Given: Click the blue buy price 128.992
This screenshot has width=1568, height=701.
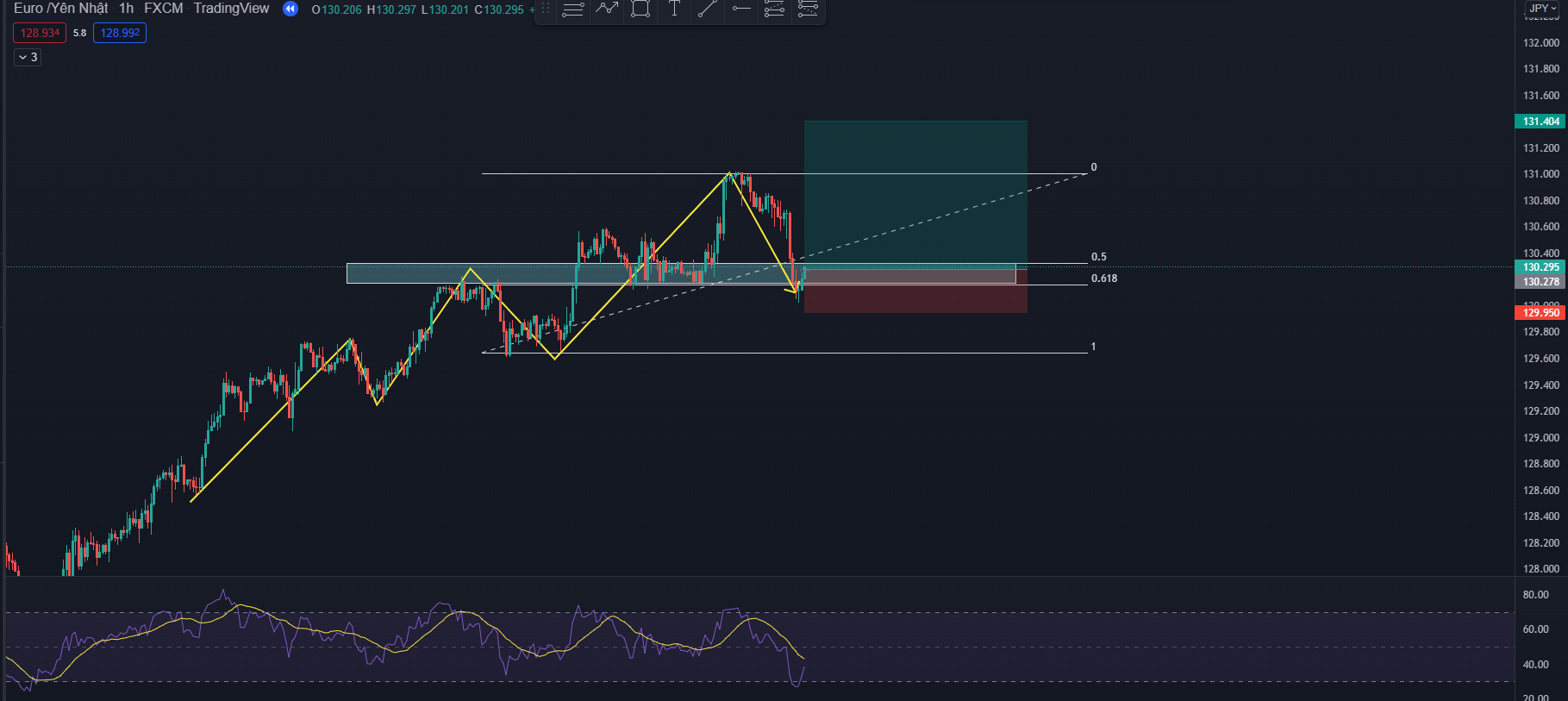Looking at the screenshot, I should 120,33.
